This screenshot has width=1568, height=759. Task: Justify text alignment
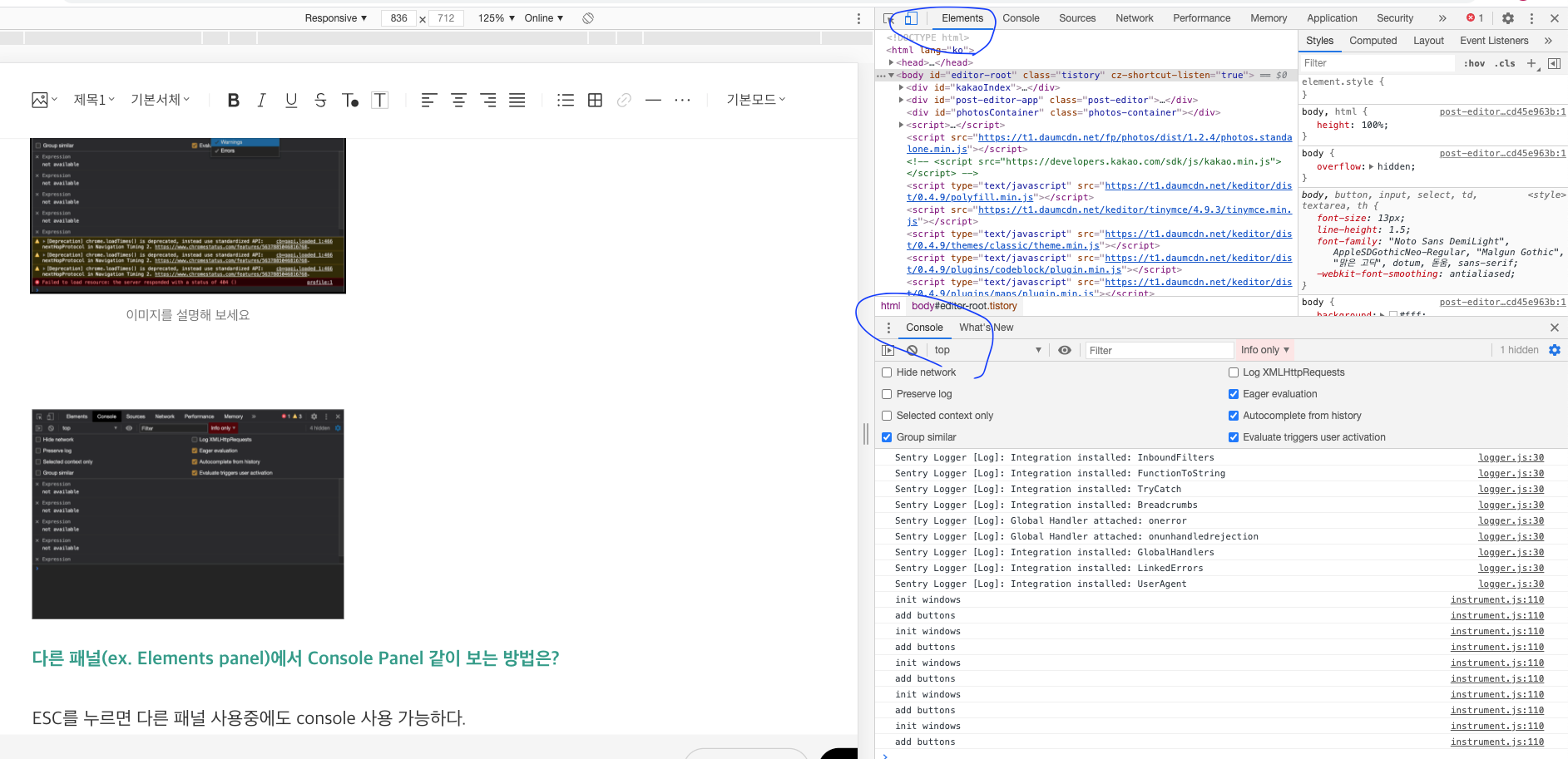[517, 100]
